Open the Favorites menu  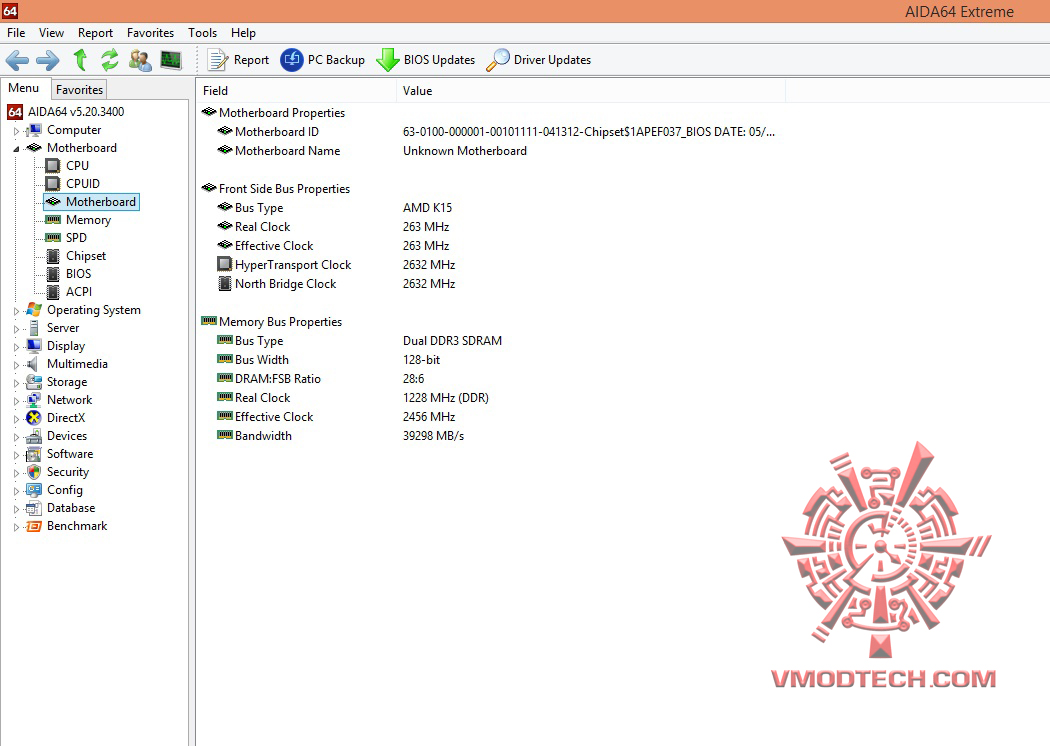click(150, 33)
